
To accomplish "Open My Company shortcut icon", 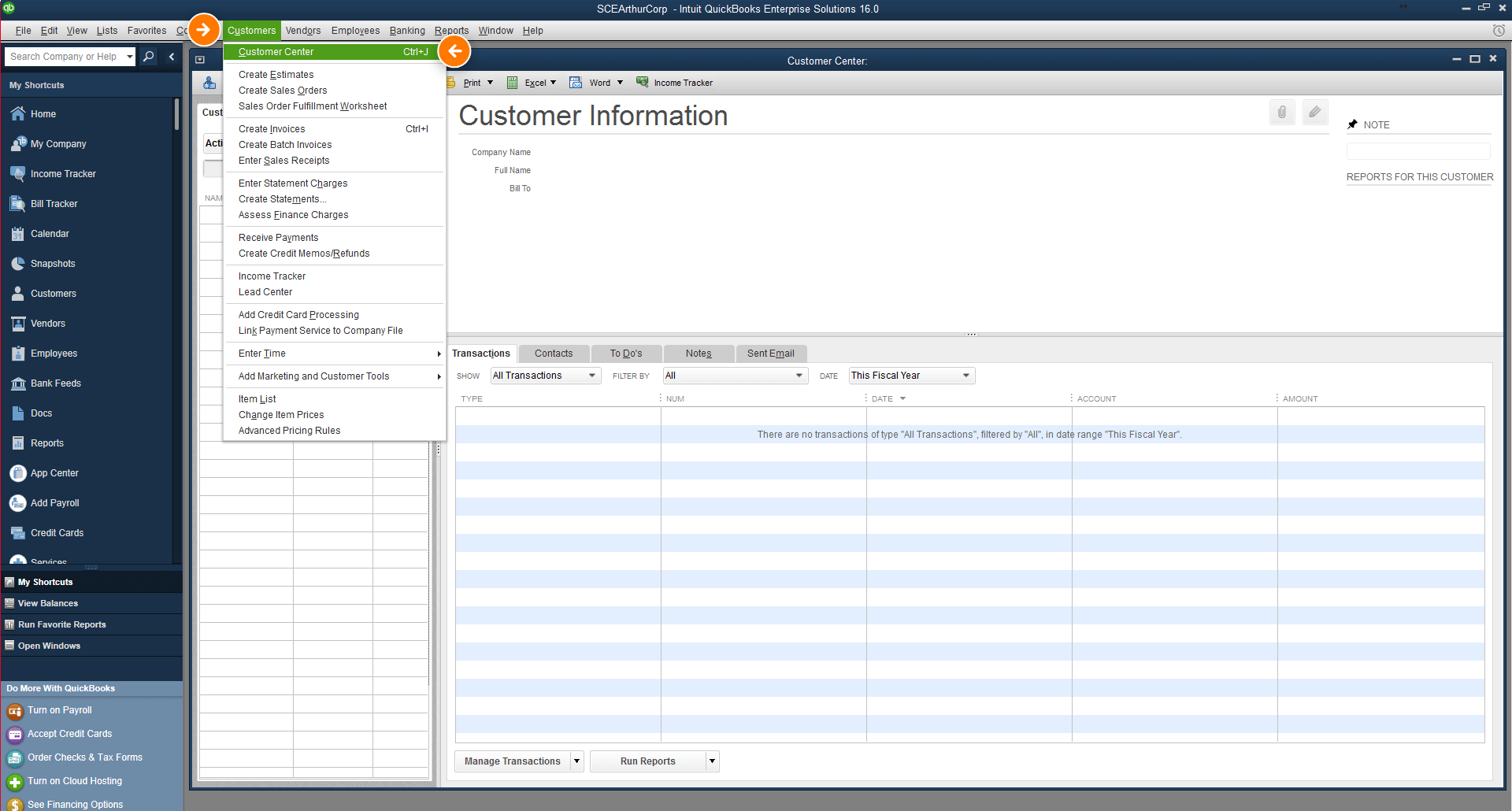I will pyautogui.click(x=18, y=143).
